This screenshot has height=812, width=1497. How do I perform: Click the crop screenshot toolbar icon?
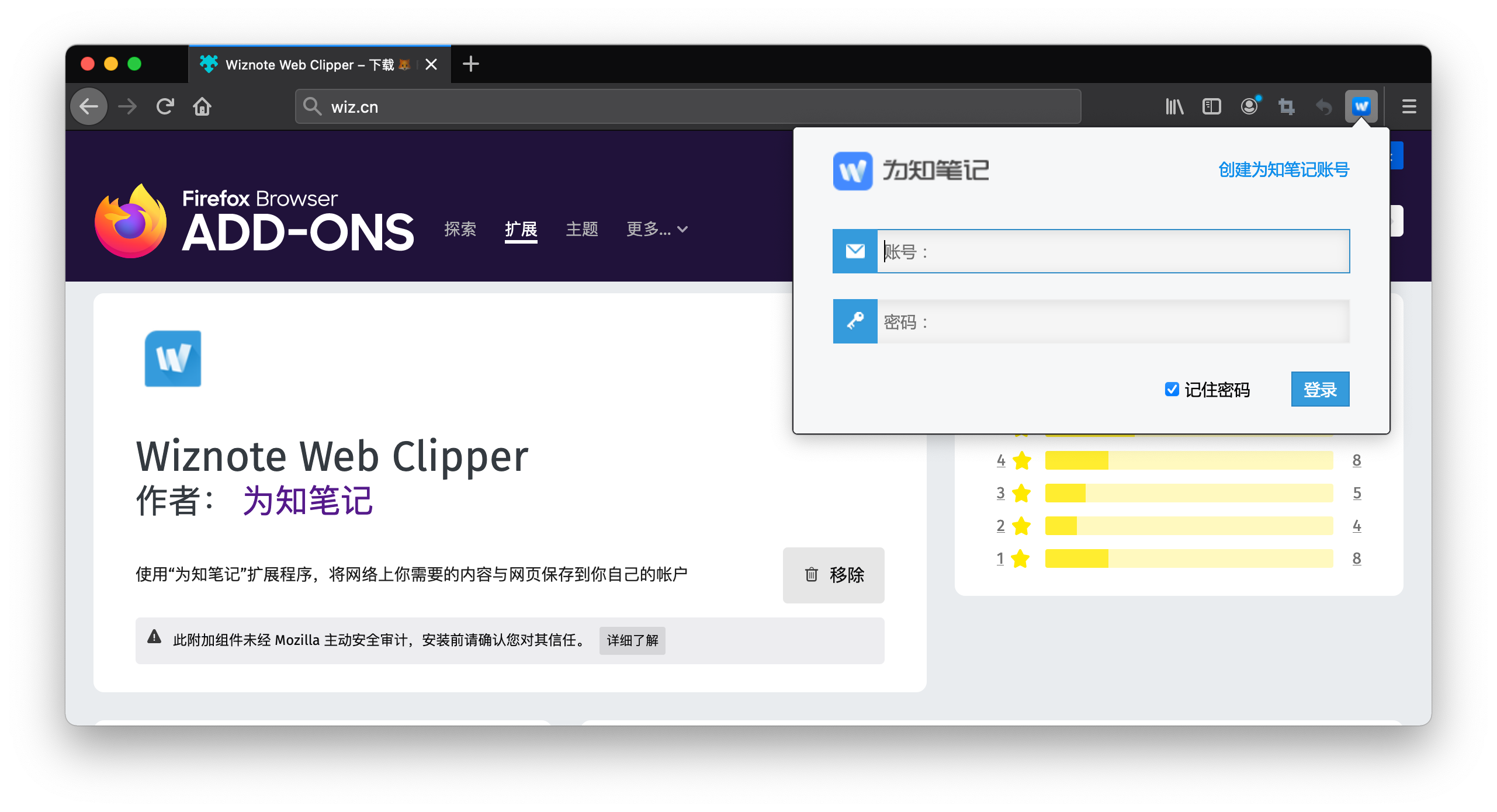click(x=1286, y=106)
